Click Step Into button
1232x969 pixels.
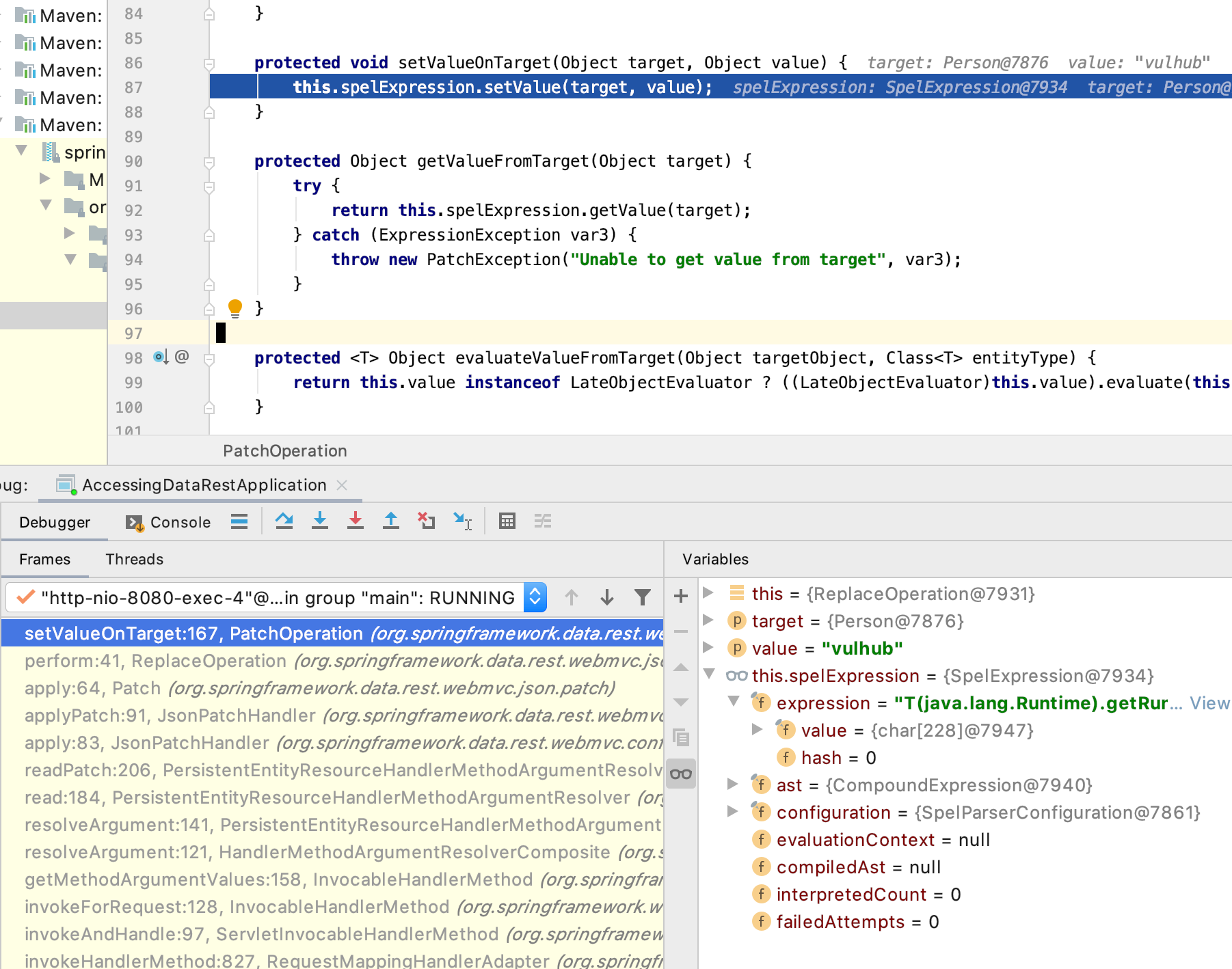[320, 521]
